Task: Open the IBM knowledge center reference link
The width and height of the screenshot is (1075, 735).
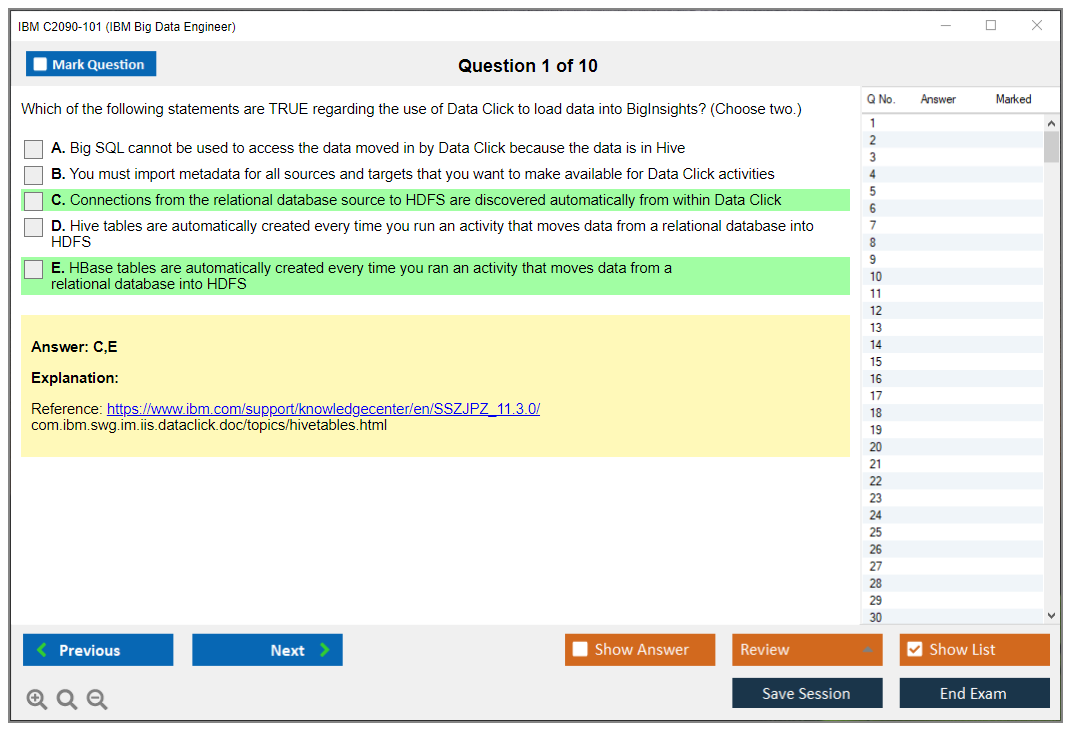Action: (323, 409)
